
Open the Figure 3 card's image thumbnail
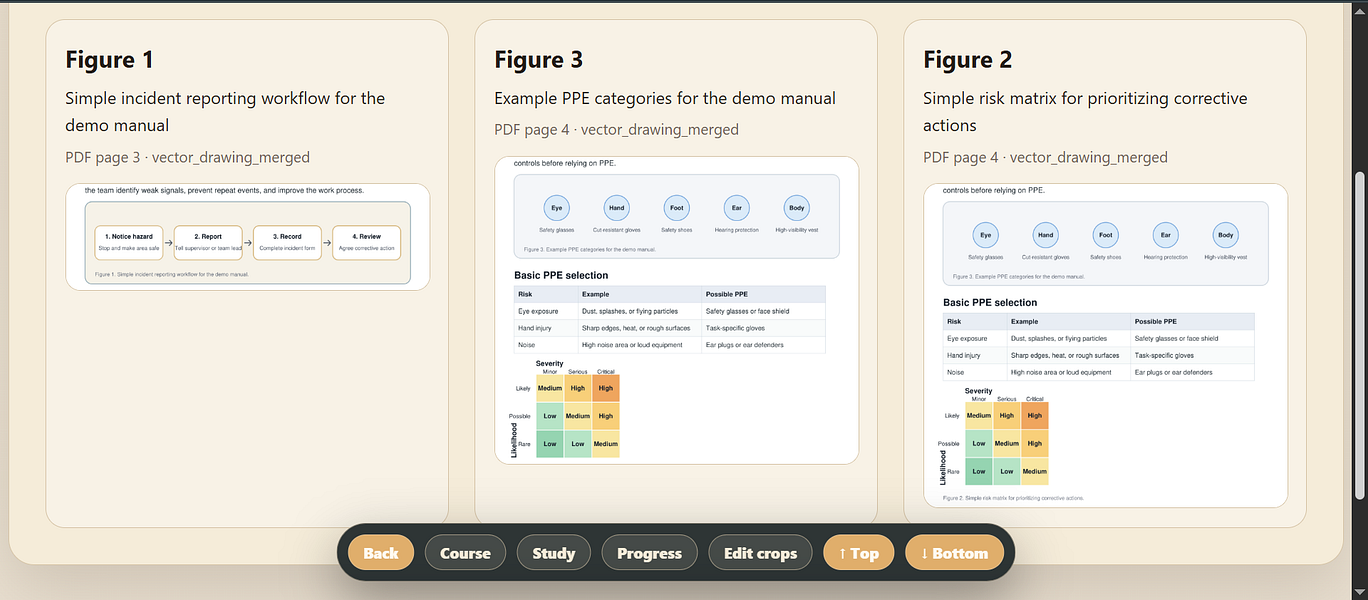pyautogui.click(x=676, y=310)
